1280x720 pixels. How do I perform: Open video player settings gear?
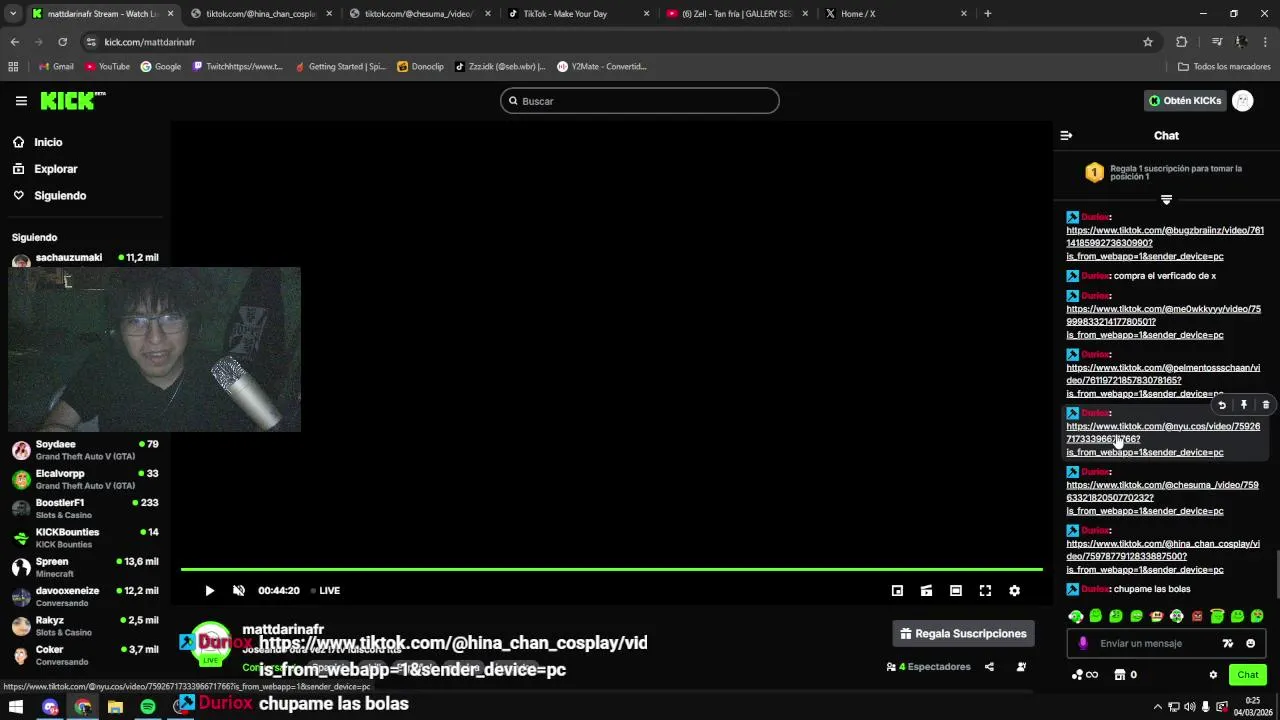coord(1014,591)
